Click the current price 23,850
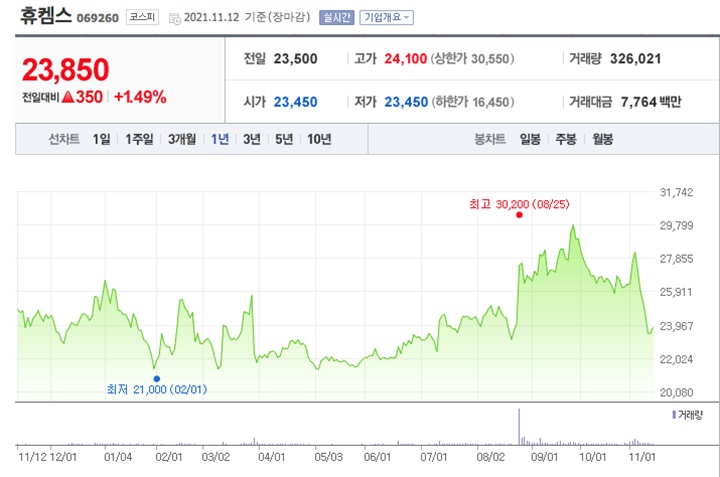 [x=65, y=70]
